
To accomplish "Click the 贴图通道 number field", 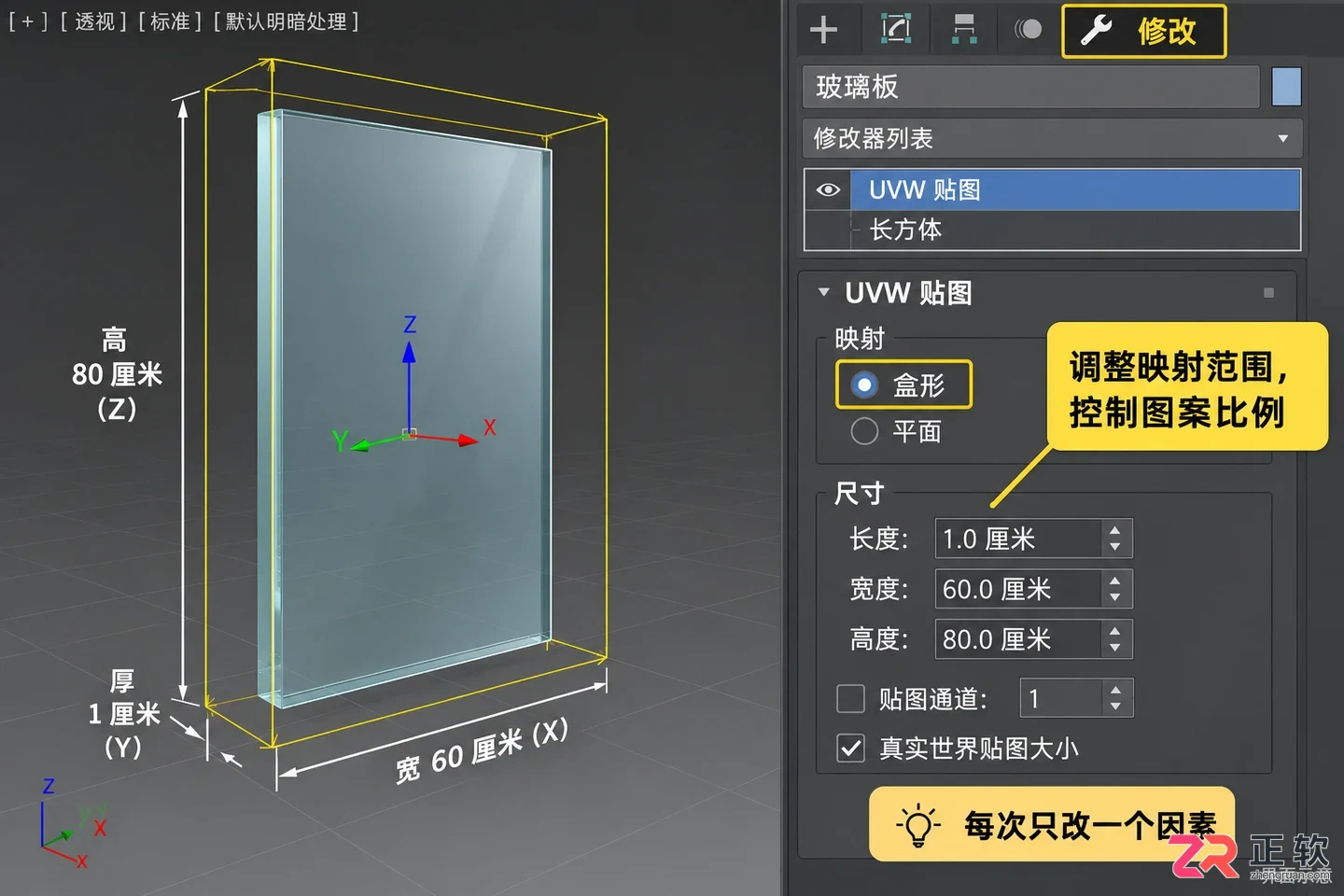I will (1060, 698).
